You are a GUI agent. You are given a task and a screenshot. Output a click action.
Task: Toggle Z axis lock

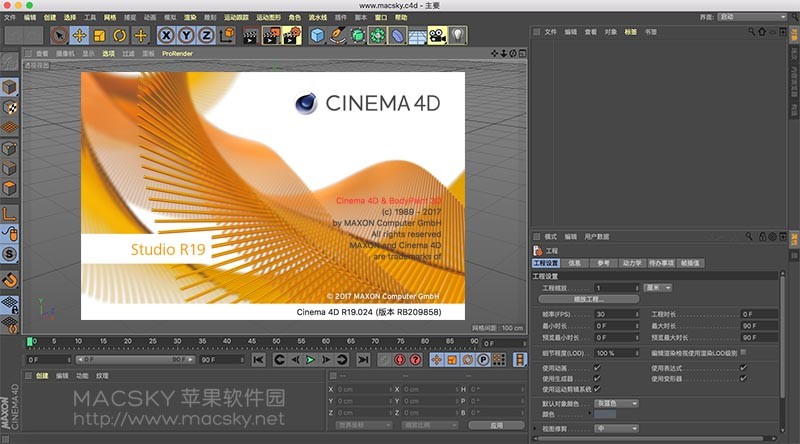pyautogui.click(x=206, y=36)
